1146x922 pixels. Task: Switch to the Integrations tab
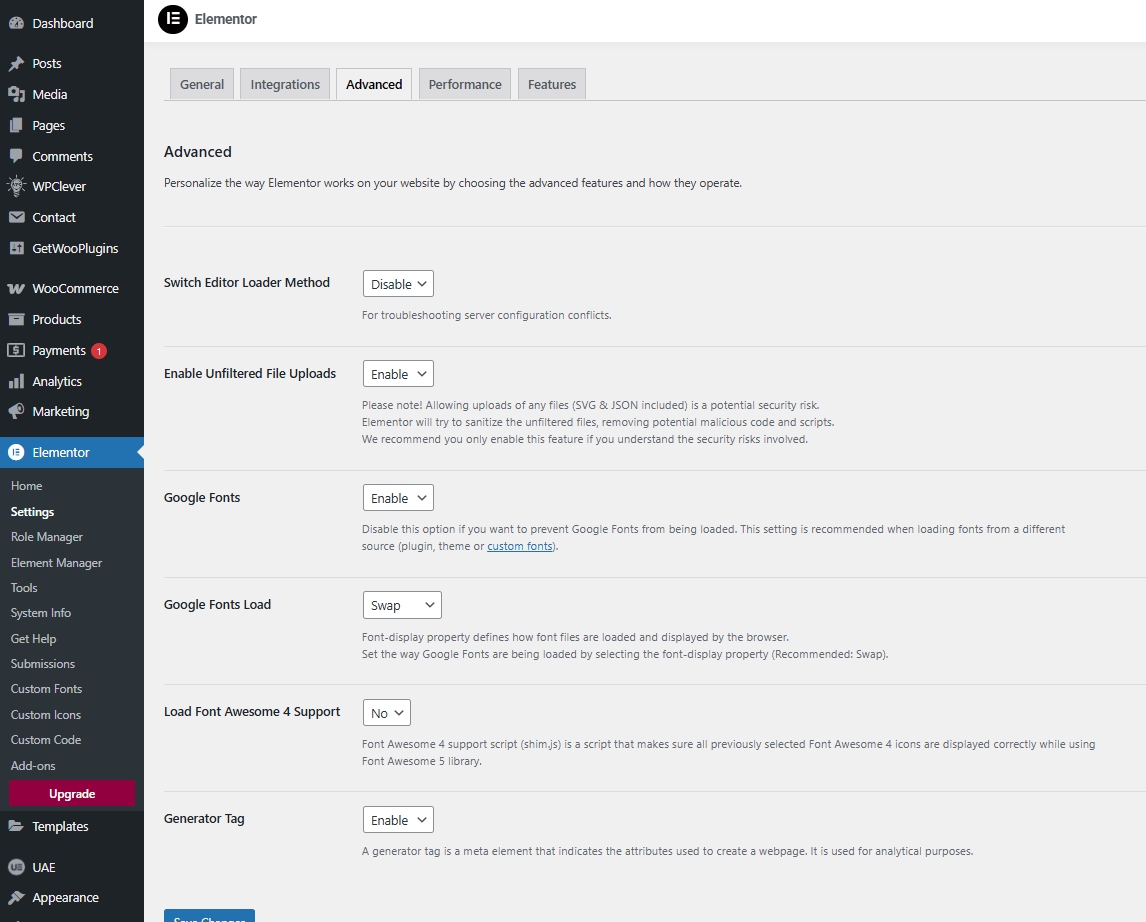(x=285, y=85)
